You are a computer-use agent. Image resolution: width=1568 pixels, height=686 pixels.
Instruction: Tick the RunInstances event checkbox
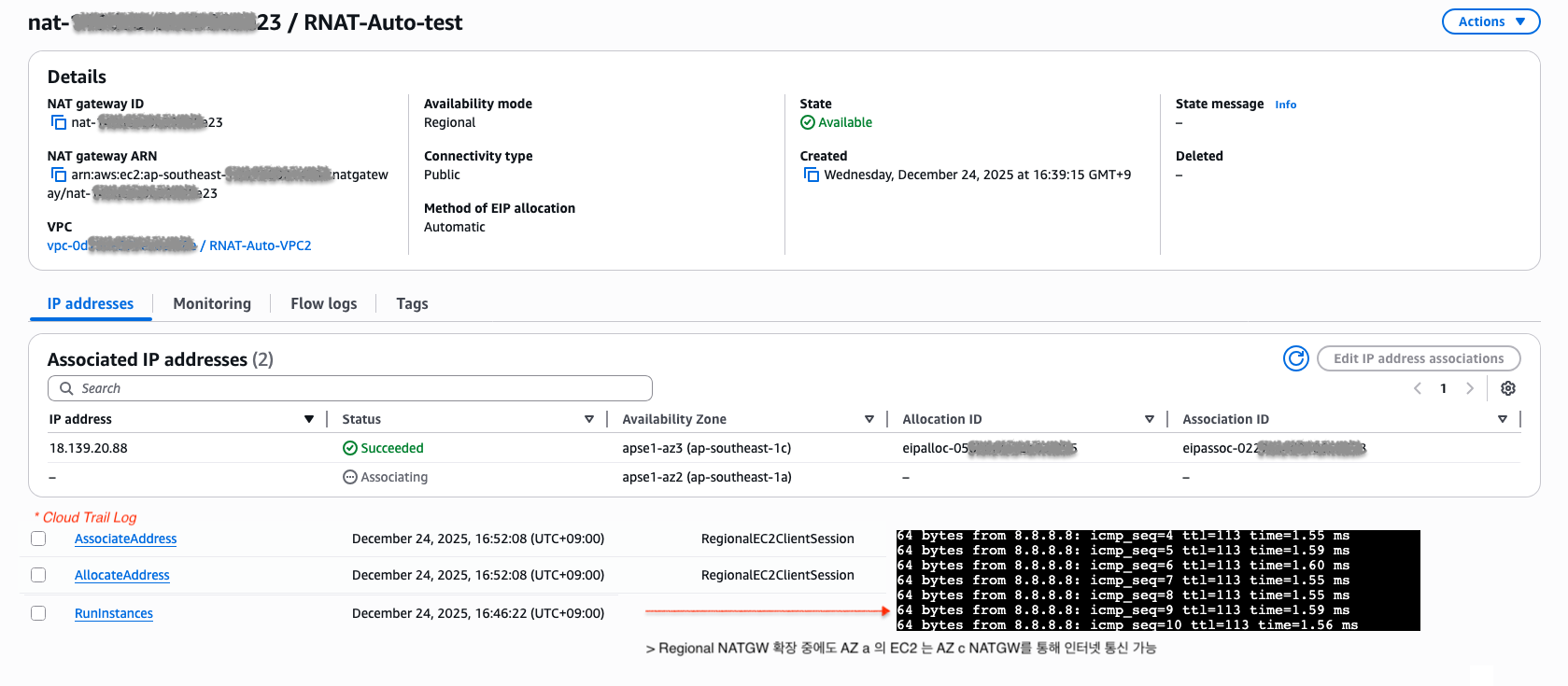click(38, 613)
